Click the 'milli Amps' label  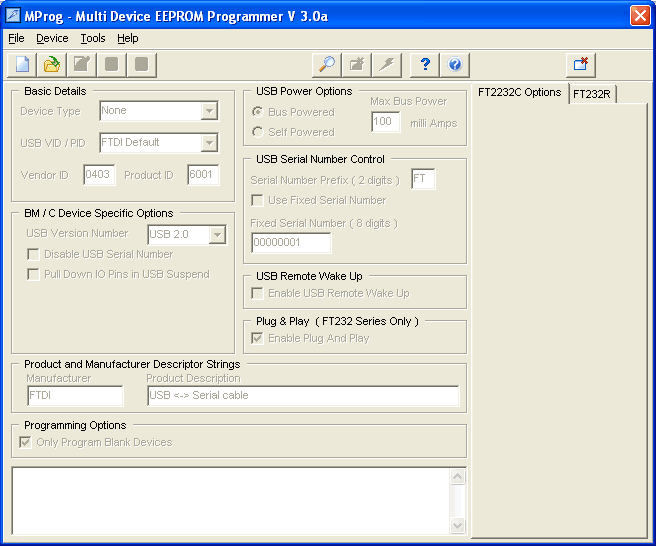pos(433,123)
